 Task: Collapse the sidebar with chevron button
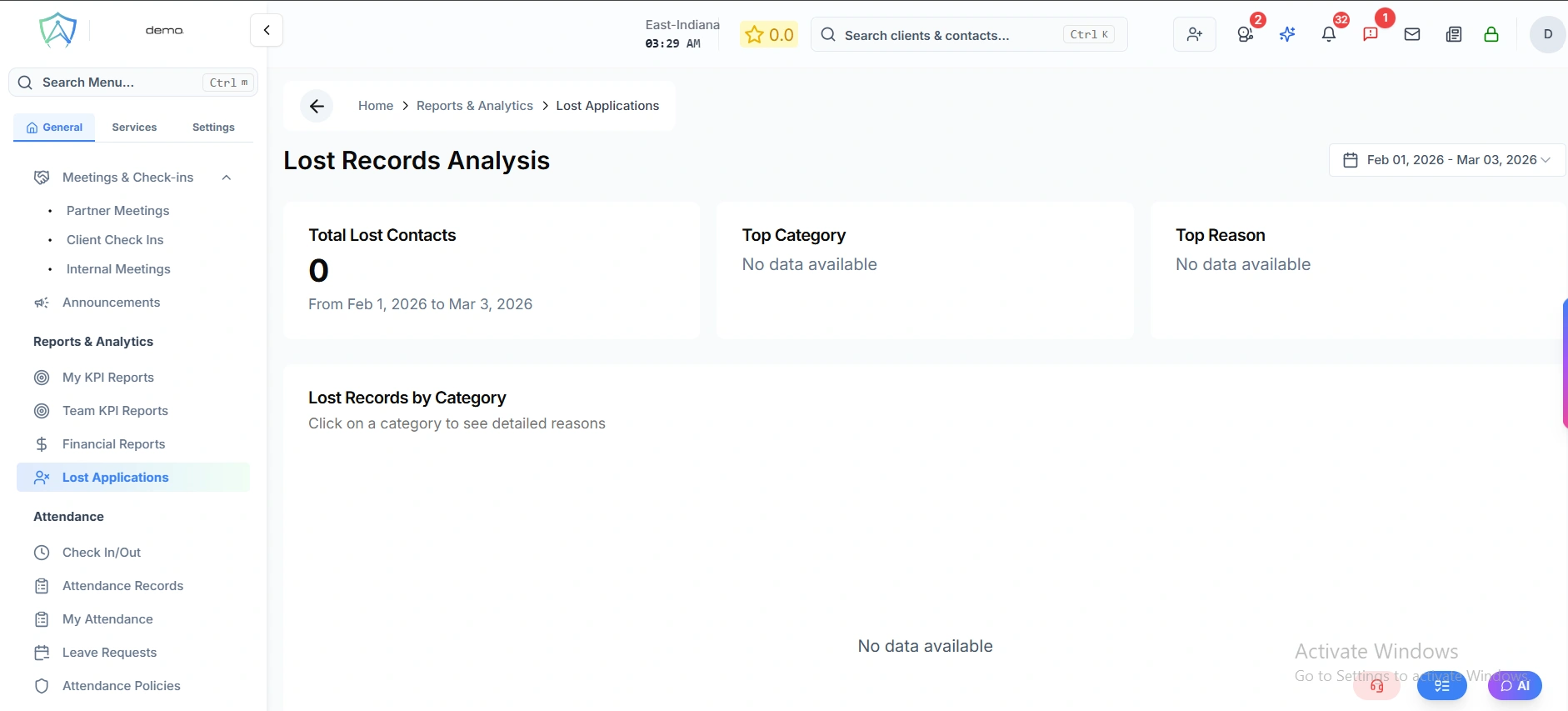click(x=267, y=30)
